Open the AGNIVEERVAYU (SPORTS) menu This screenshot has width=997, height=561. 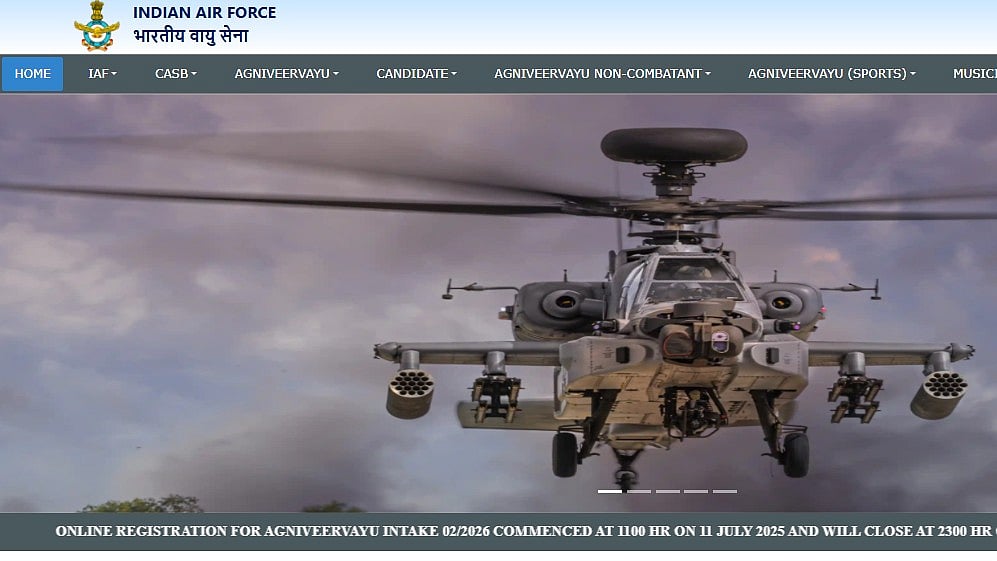[831, 74]
